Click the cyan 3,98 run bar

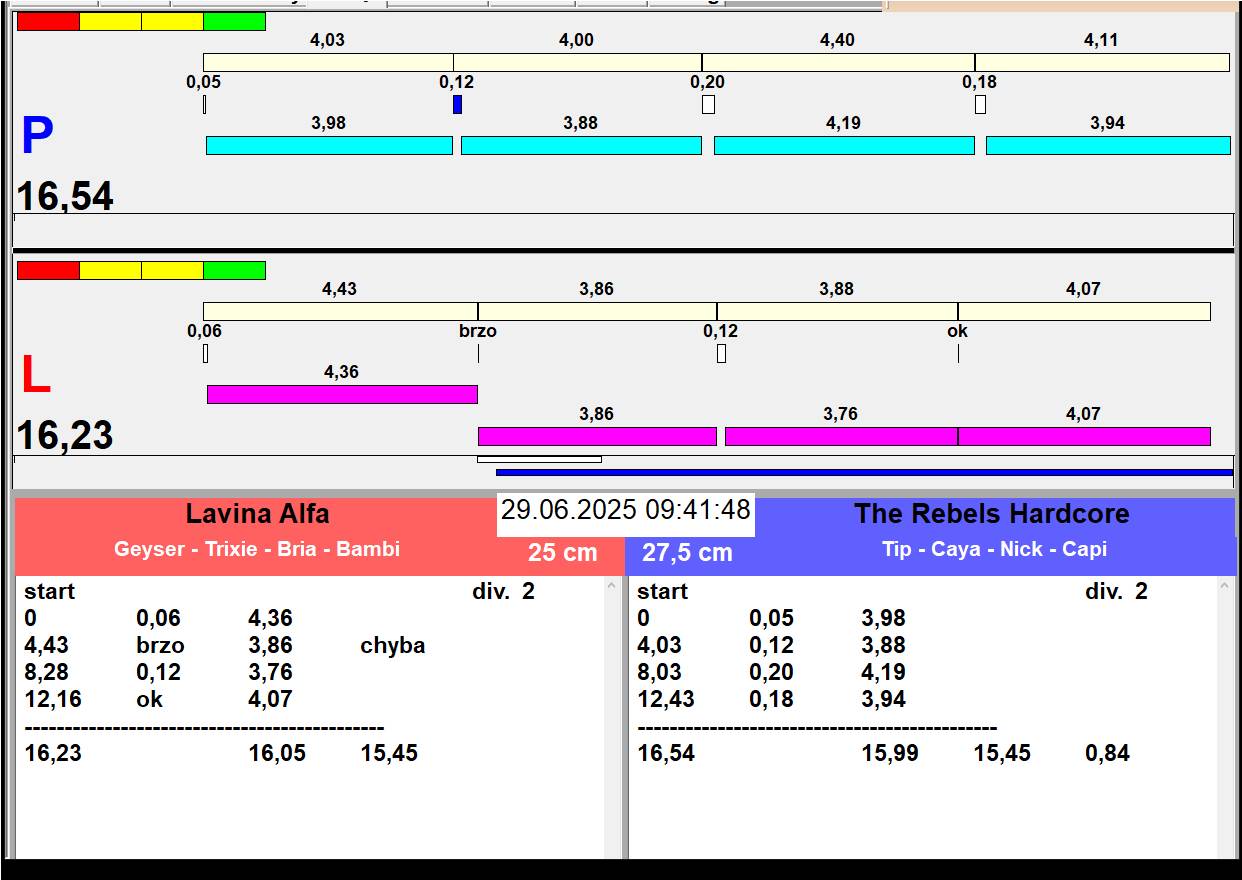point(329,145)
